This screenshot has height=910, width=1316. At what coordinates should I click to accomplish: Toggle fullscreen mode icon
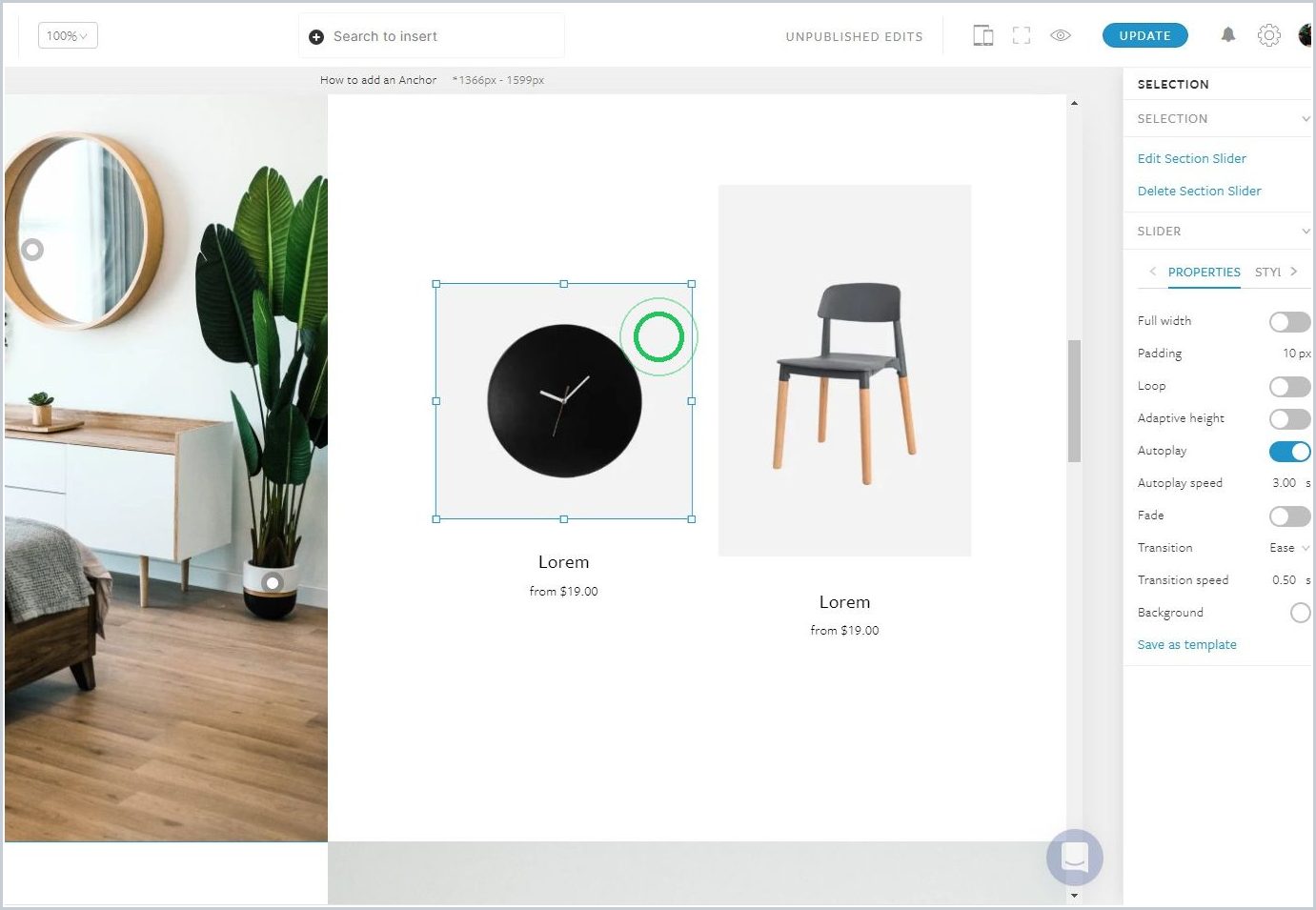coord(1022,36)
